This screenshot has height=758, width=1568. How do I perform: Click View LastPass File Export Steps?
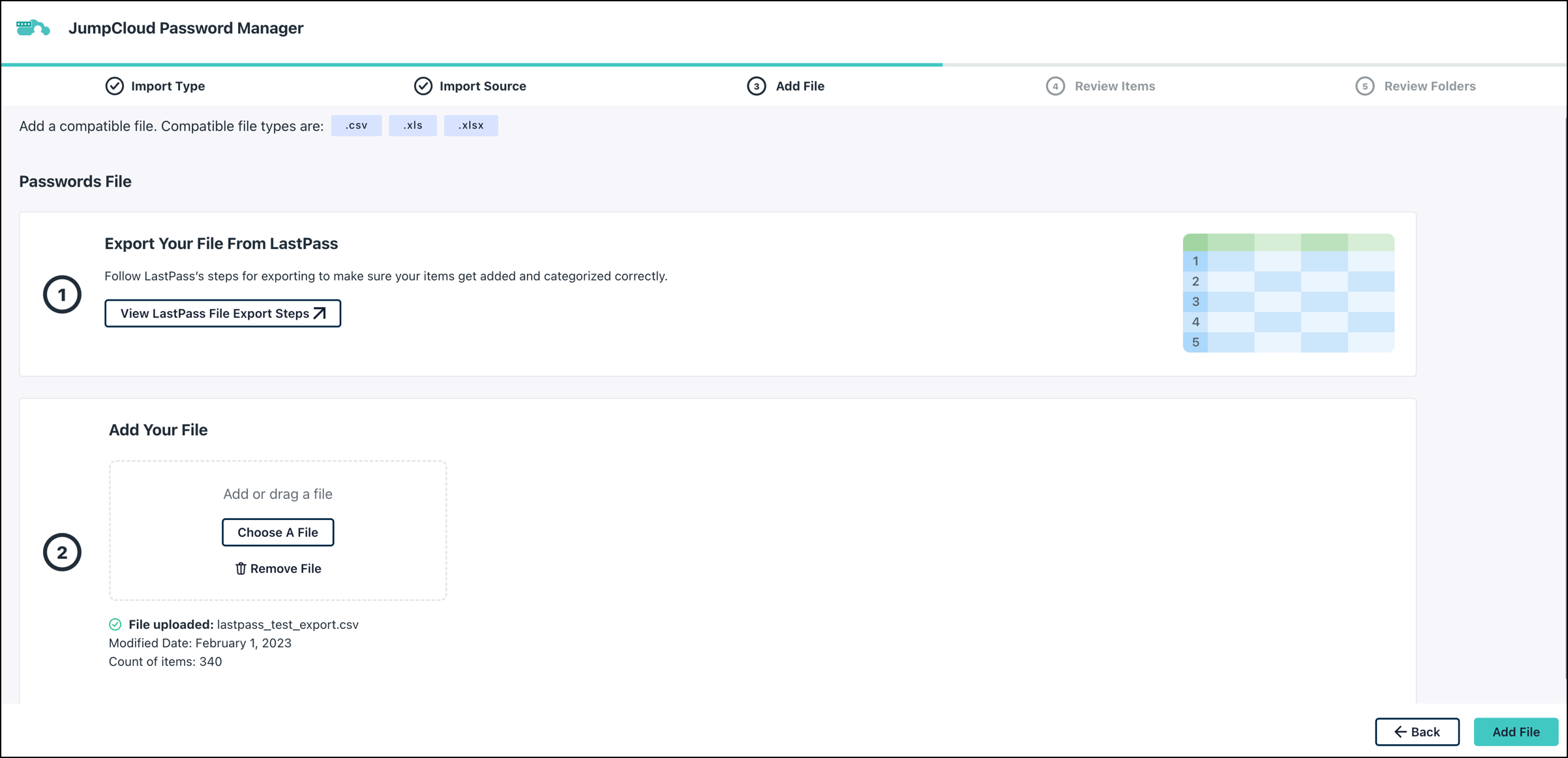[x=222, y=312]
